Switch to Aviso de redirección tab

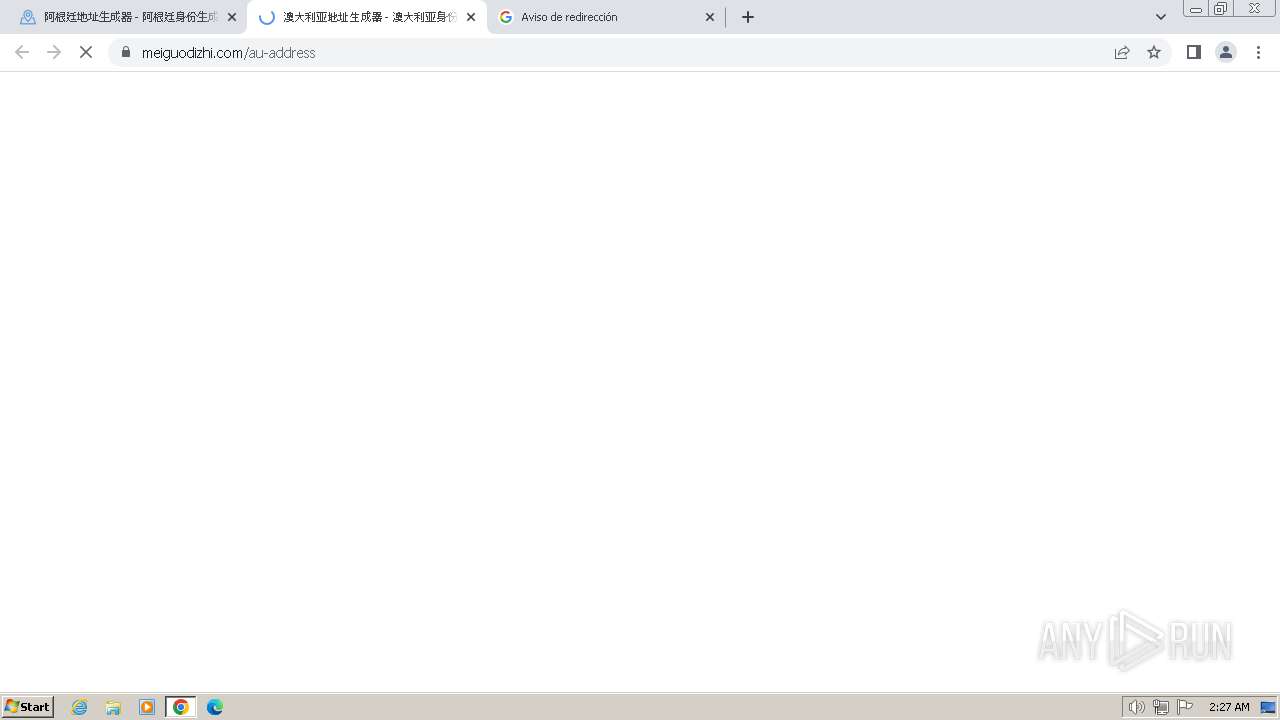(x=606, y=17)
